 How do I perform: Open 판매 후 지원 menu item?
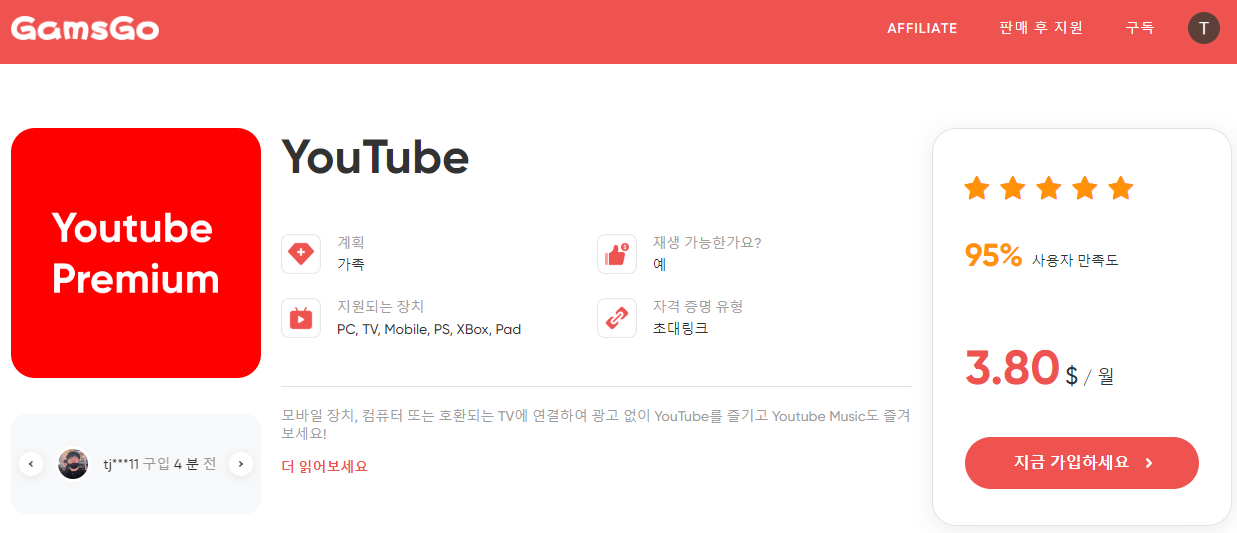(x=1041, y=28)
